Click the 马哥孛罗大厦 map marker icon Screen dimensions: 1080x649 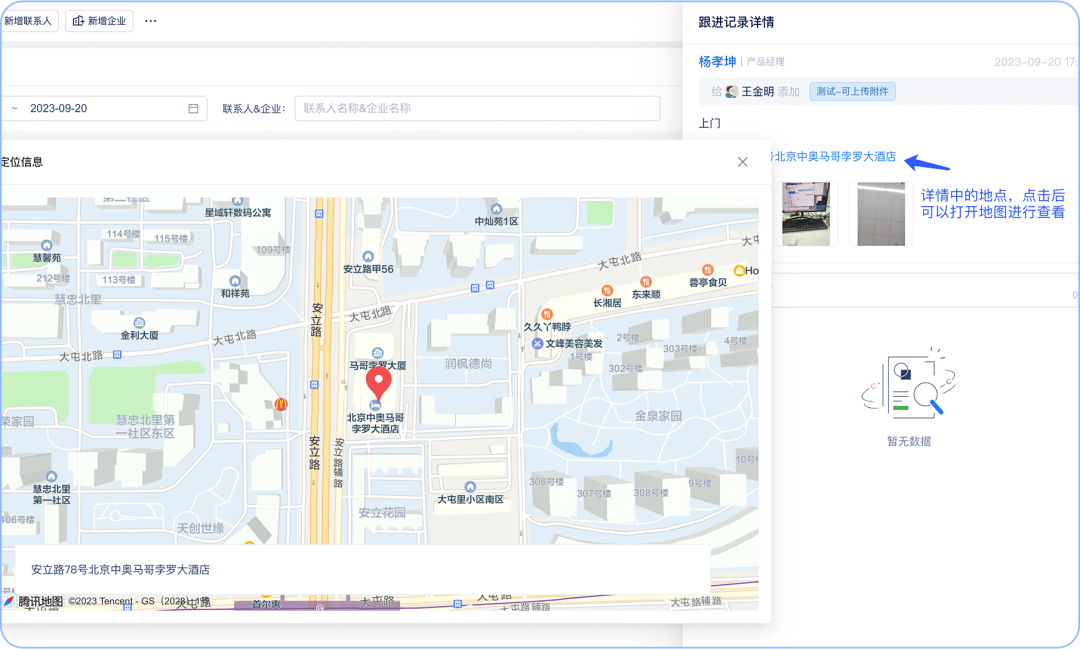pyautogui.click(x=377, y=353)
